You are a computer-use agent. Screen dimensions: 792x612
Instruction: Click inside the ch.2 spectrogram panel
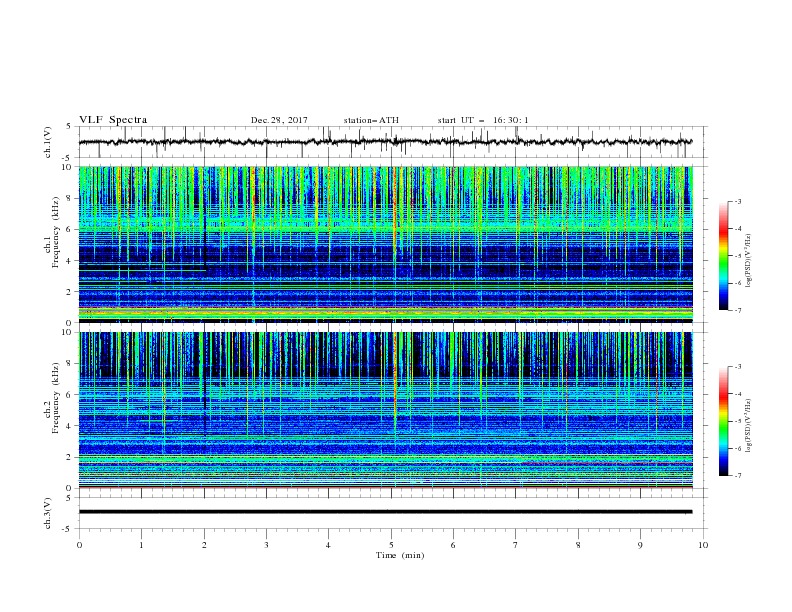click(385, 410)
